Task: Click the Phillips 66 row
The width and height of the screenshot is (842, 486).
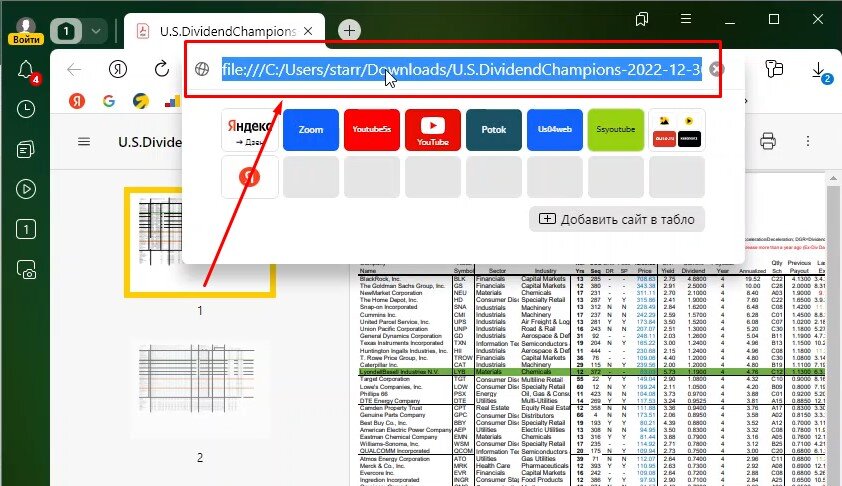Action: (591, 394)
